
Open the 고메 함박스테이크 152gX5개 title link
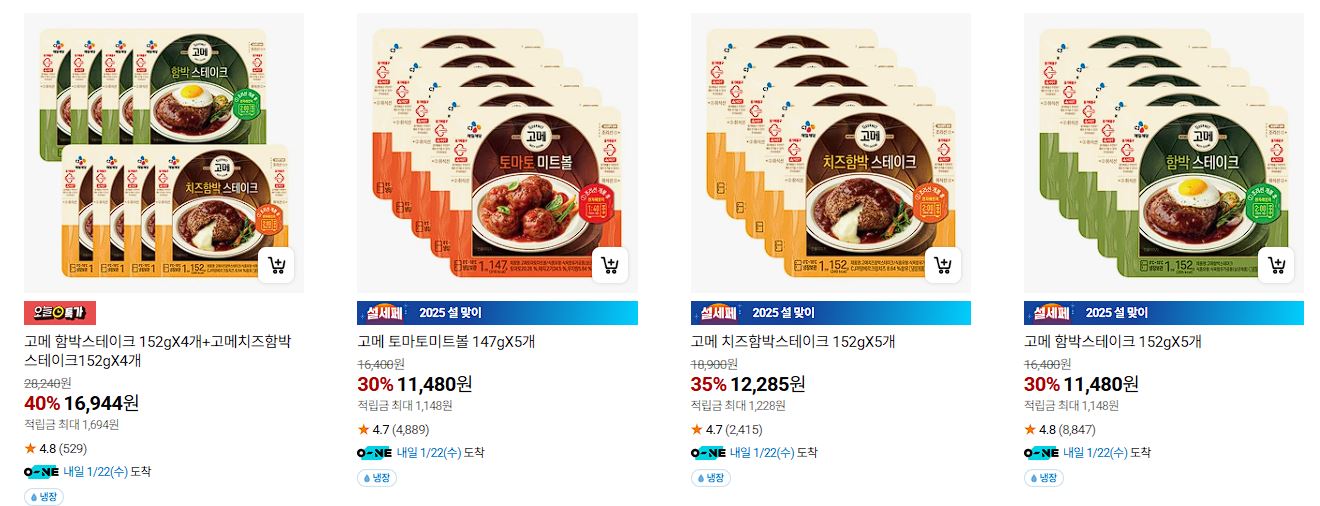(1113, 341)
